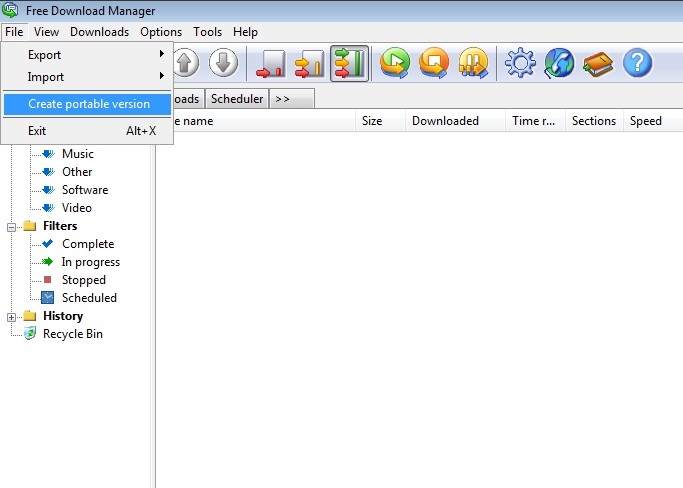Click the History folder icon
This screenshot has height=488, width=683.
(30, 315)
